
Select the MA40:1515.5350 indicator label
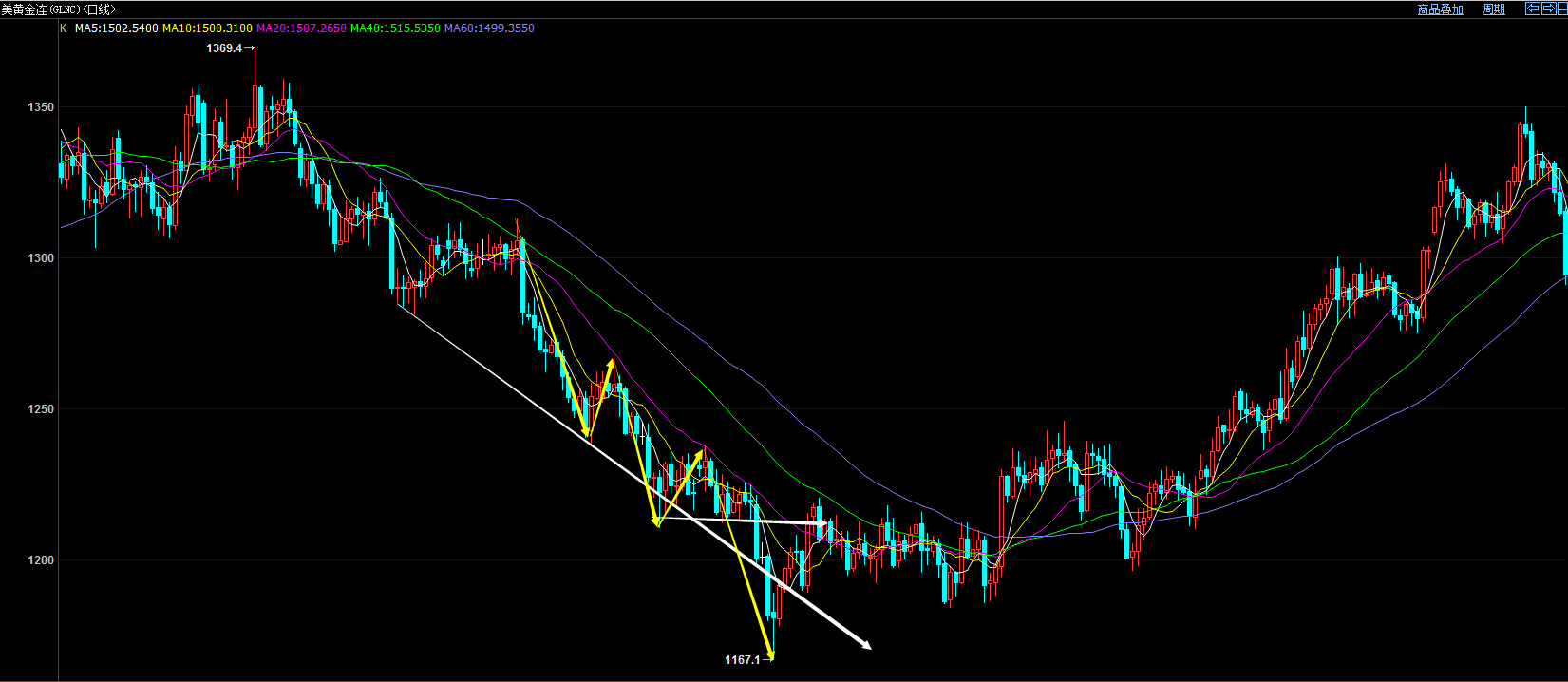(x=395, y=28)
